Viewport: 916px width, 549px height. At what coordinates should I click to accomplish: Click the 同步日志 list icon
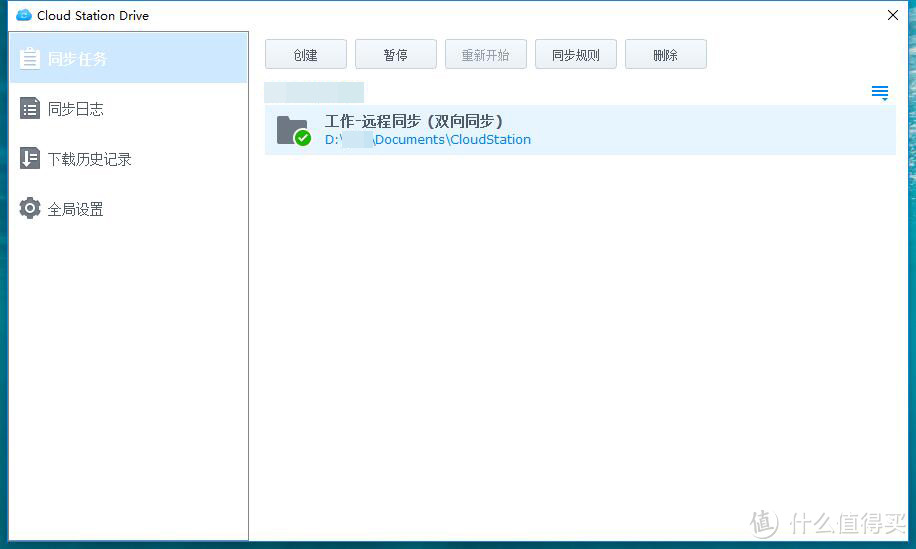coord(30,108)
